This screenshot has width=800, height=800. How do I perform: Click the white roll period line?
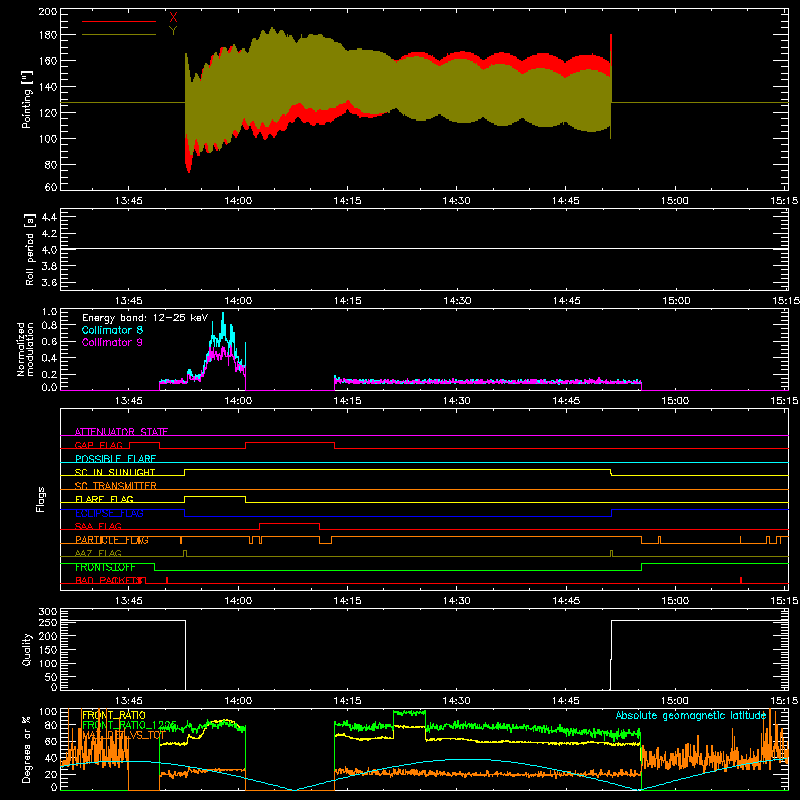click(x=424, y=249)
